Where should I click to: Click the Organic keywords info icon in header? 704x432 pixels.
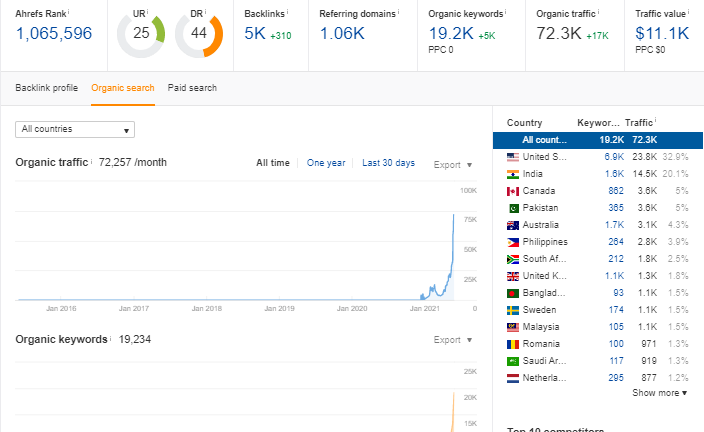(x=506, y=11)
